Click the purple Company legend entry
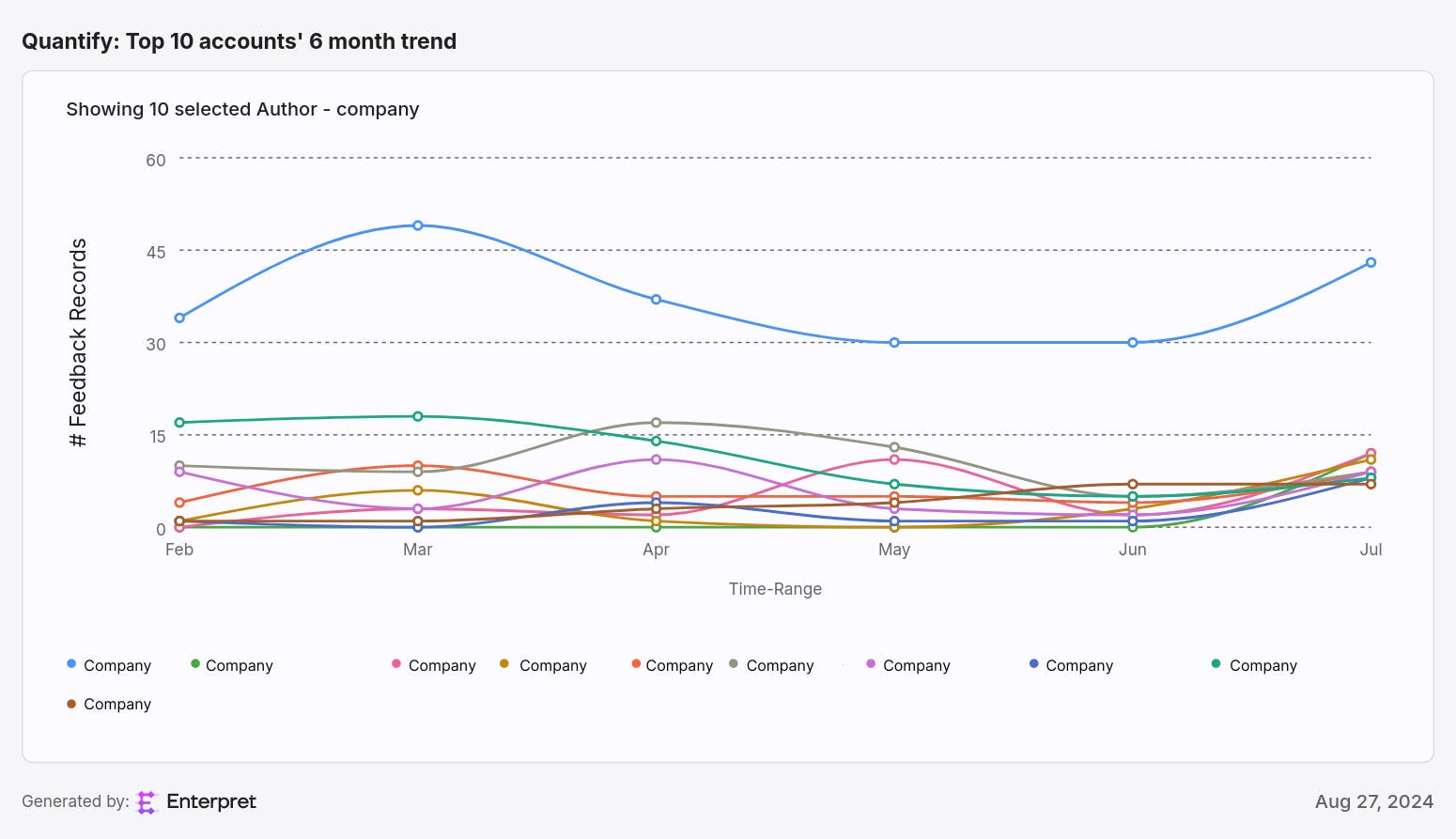Viewport: 1456px width, 839px height. (x=908, y=665)
